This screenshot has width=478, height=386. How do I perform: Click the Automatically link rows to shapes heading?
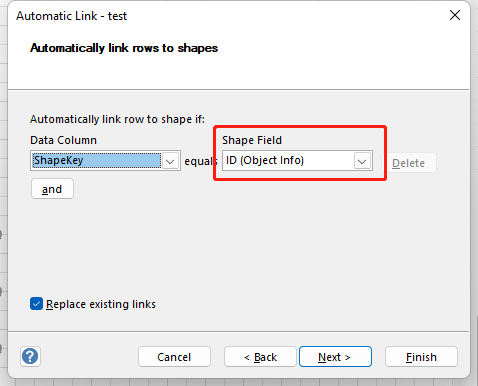click(124, 48)
